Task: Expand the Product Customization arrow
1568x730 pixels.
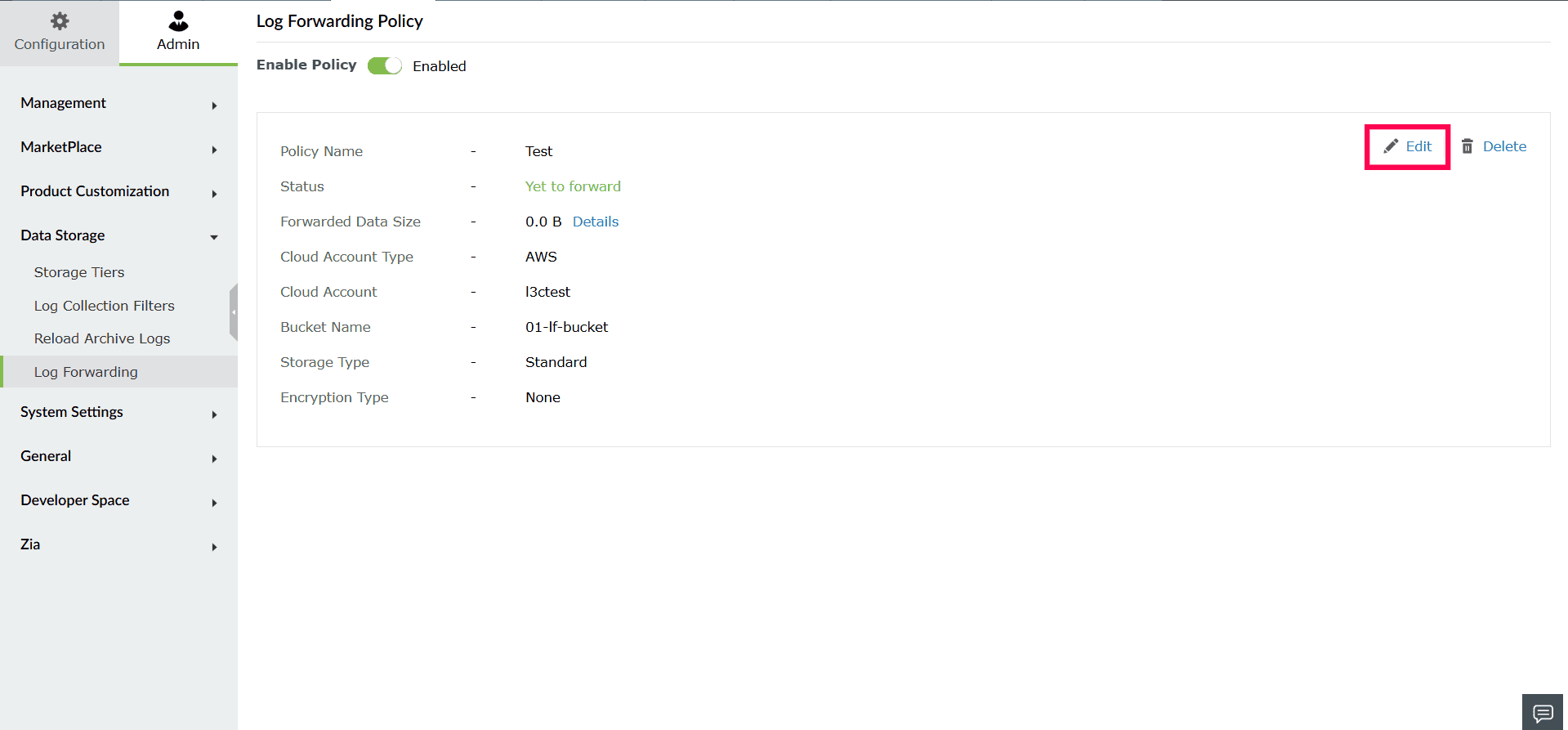Action: (214, 194)
